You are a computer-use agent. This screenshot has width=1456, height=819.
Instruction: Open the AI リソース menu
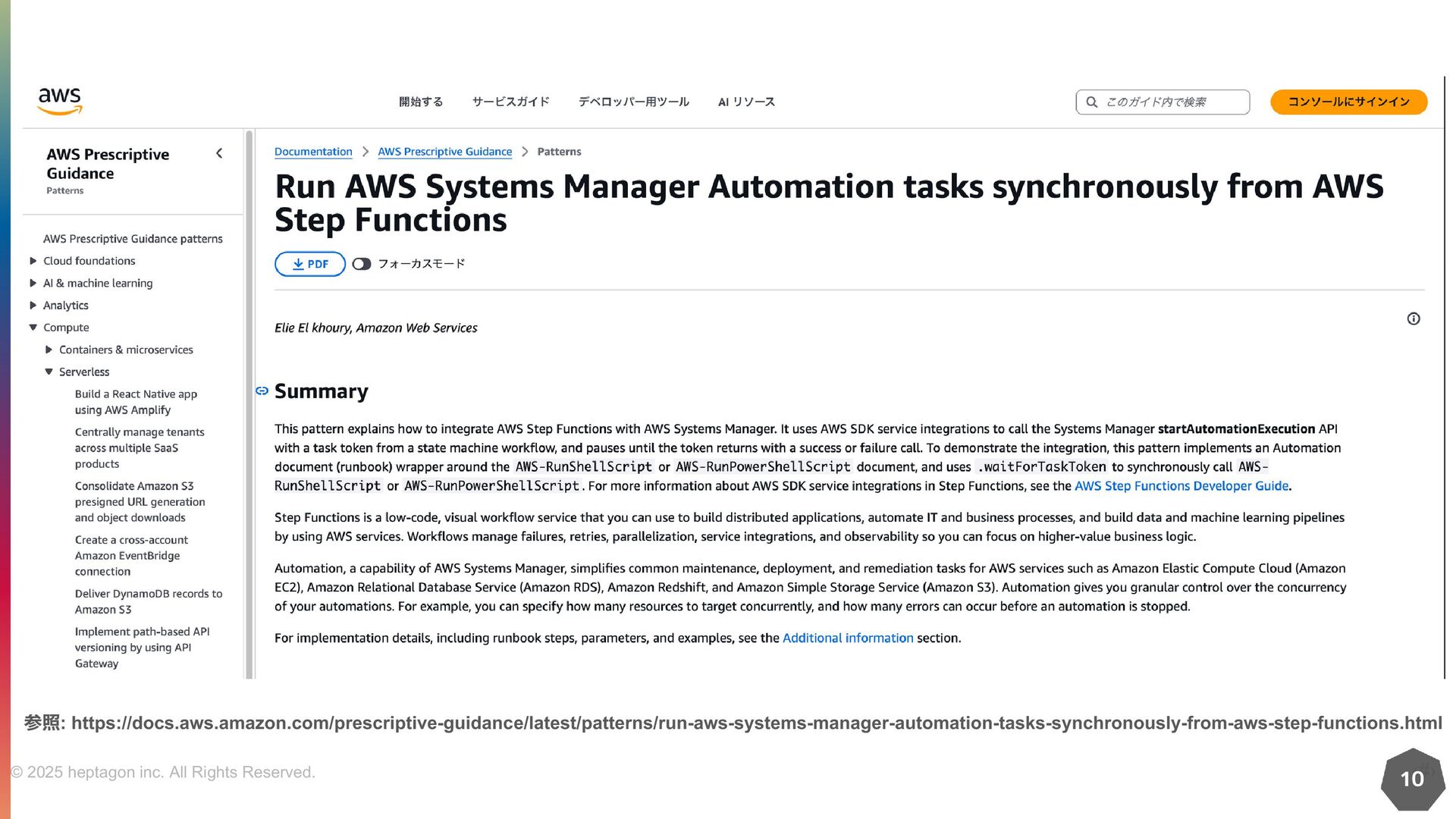[x=746, y=102]
